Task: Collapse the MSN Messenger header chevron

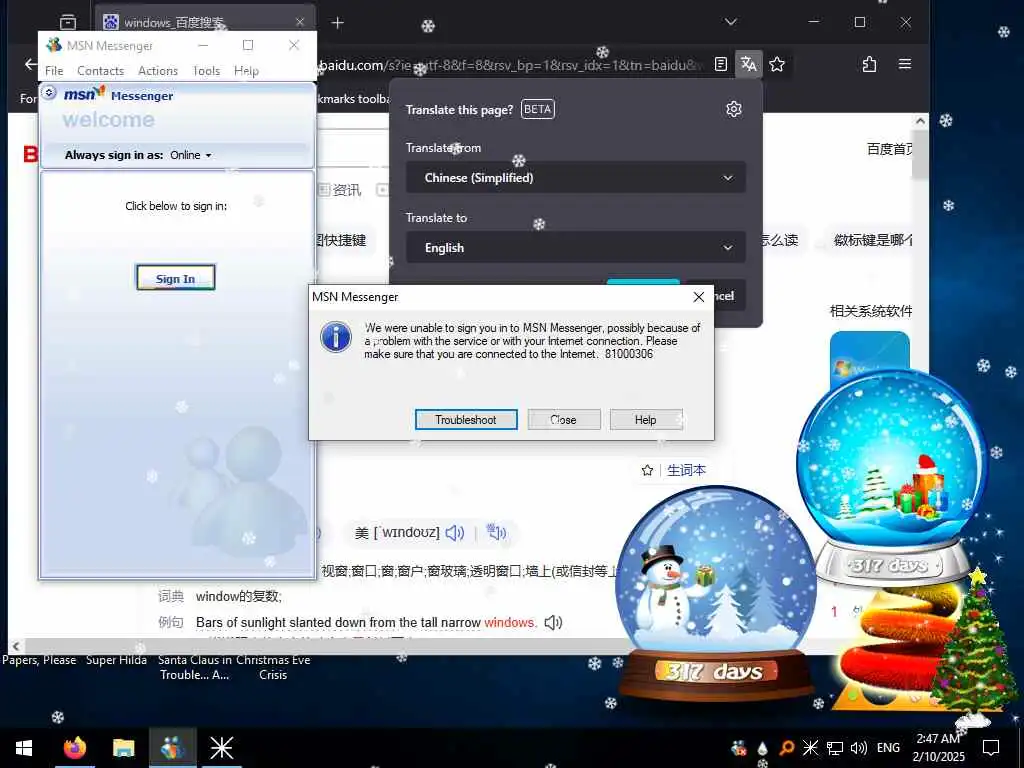Action: [49, 93]
